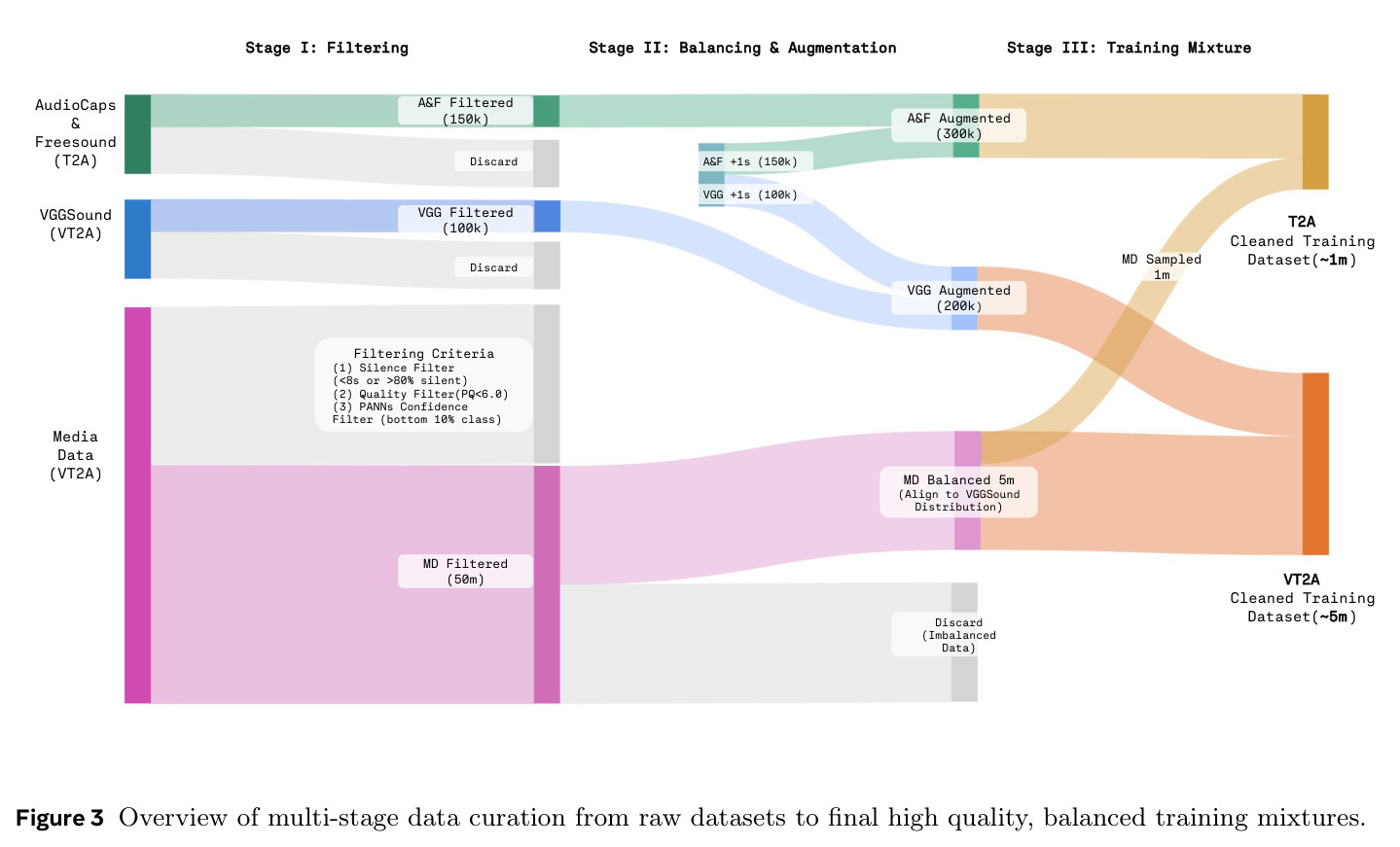This screenshot has width=1400, height=847.
Task: Click the orange VT2A dataset target node
Action: (1314, 464)
